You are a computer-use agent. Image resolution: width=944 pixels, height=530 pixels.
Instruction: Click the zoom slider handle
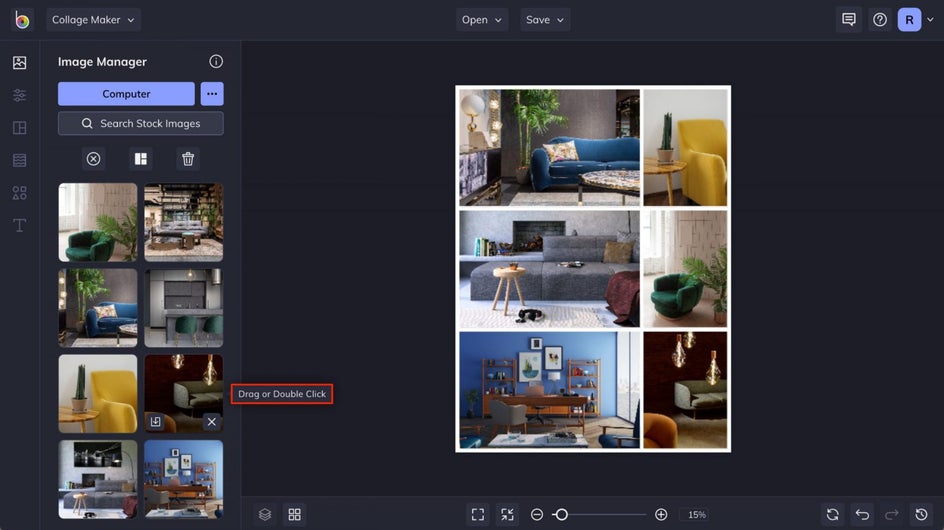(x=561, y=514)
